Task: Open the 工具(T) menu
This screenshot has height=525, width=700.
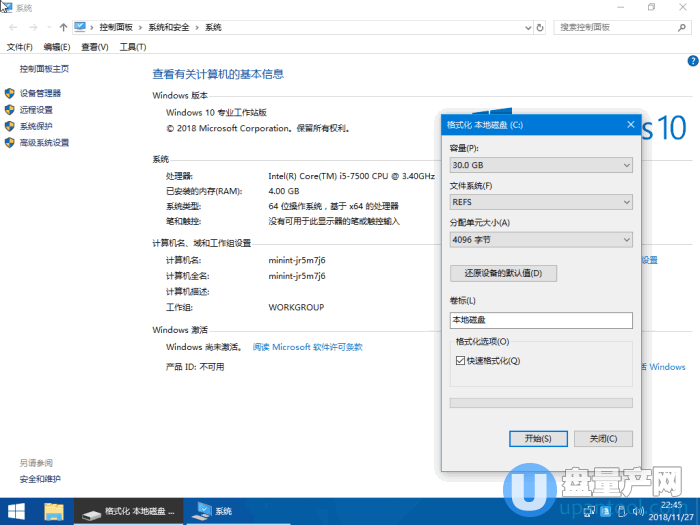Action: click(133, 47)
